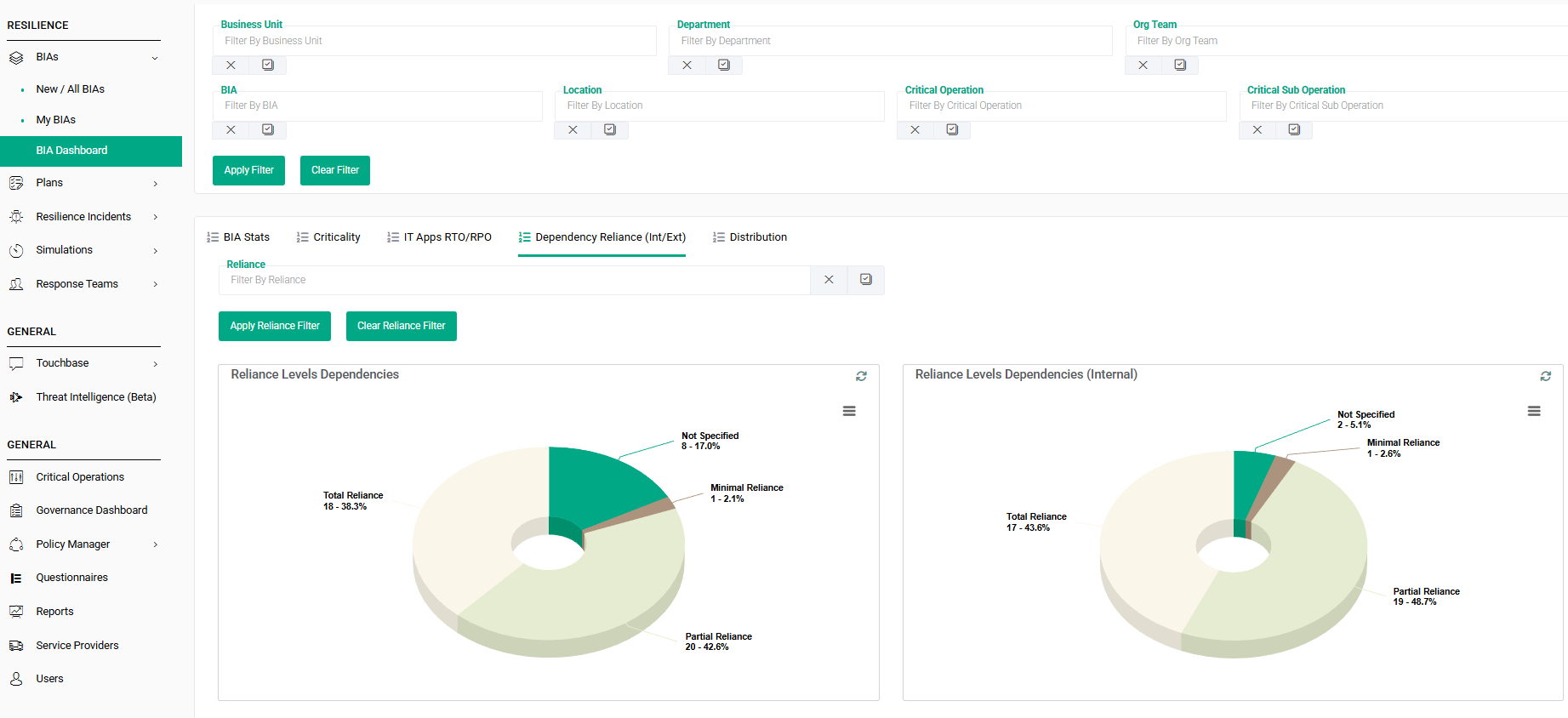Expand the Simulations submenu arrow

(155, 251)
